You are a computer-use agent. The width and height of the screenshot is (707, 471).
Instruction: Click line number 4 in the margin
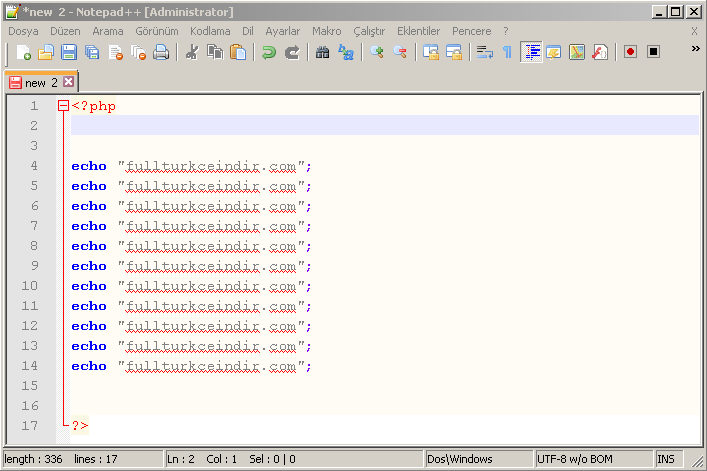34,166
